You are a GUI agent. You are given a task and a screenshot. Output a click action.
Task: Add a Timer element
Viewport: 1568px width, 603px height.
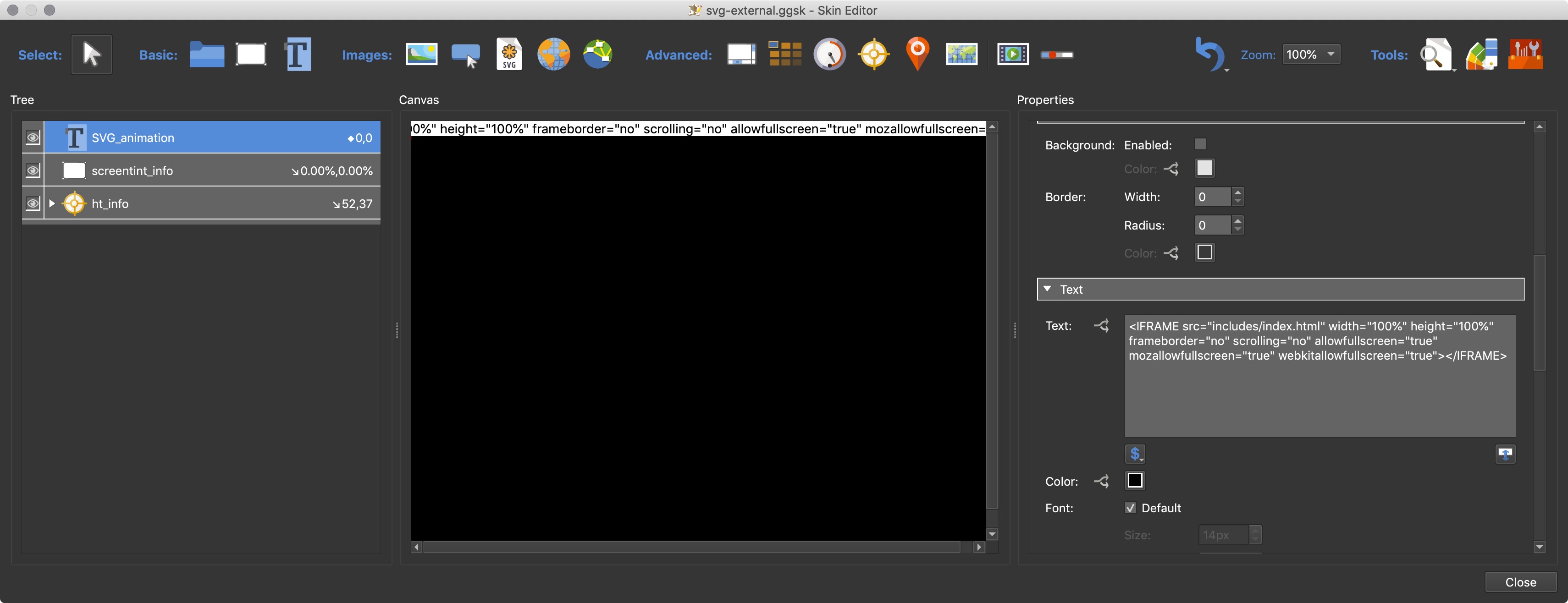coord(830,55)
